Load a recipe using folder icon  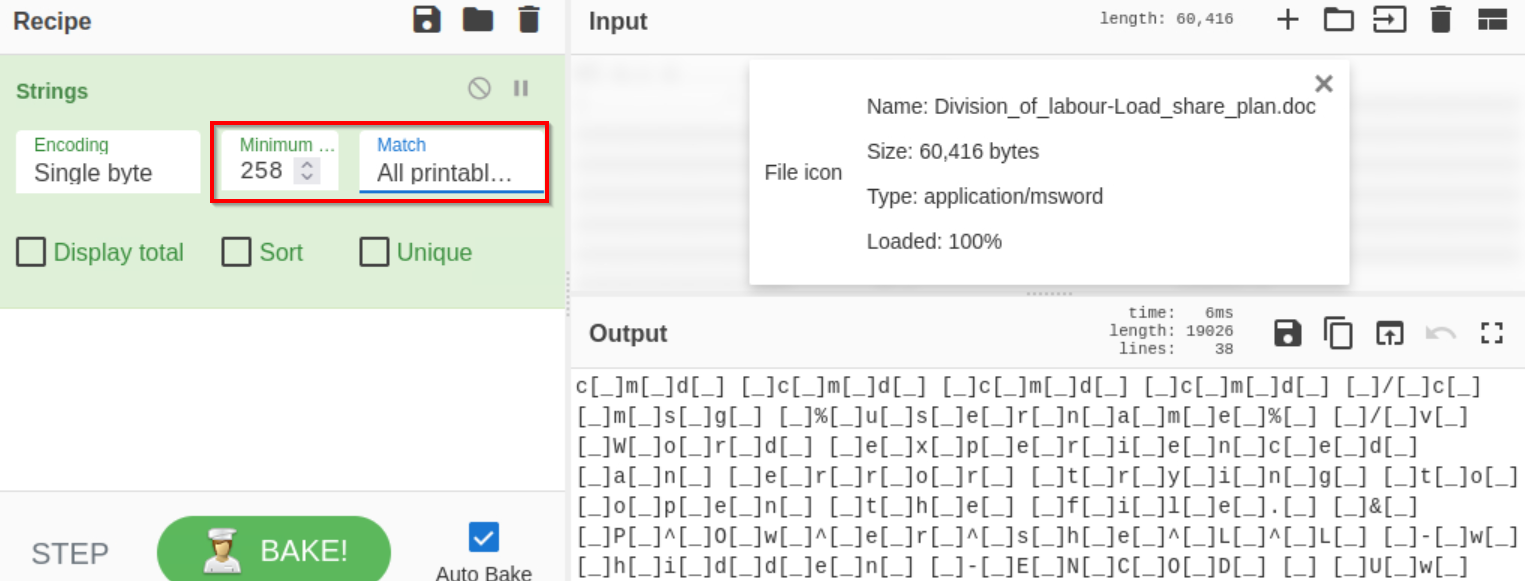[x=478, y=20]
